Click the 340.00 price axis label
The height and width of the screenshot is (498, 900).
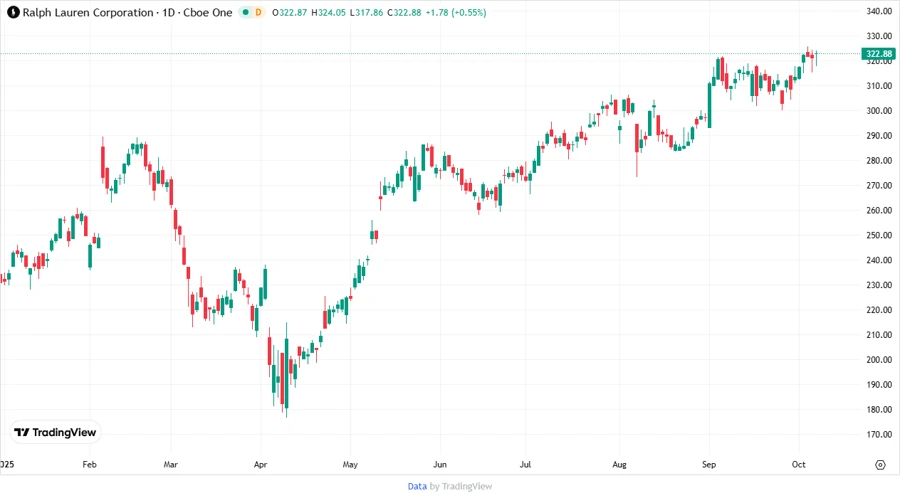[878, 12]
